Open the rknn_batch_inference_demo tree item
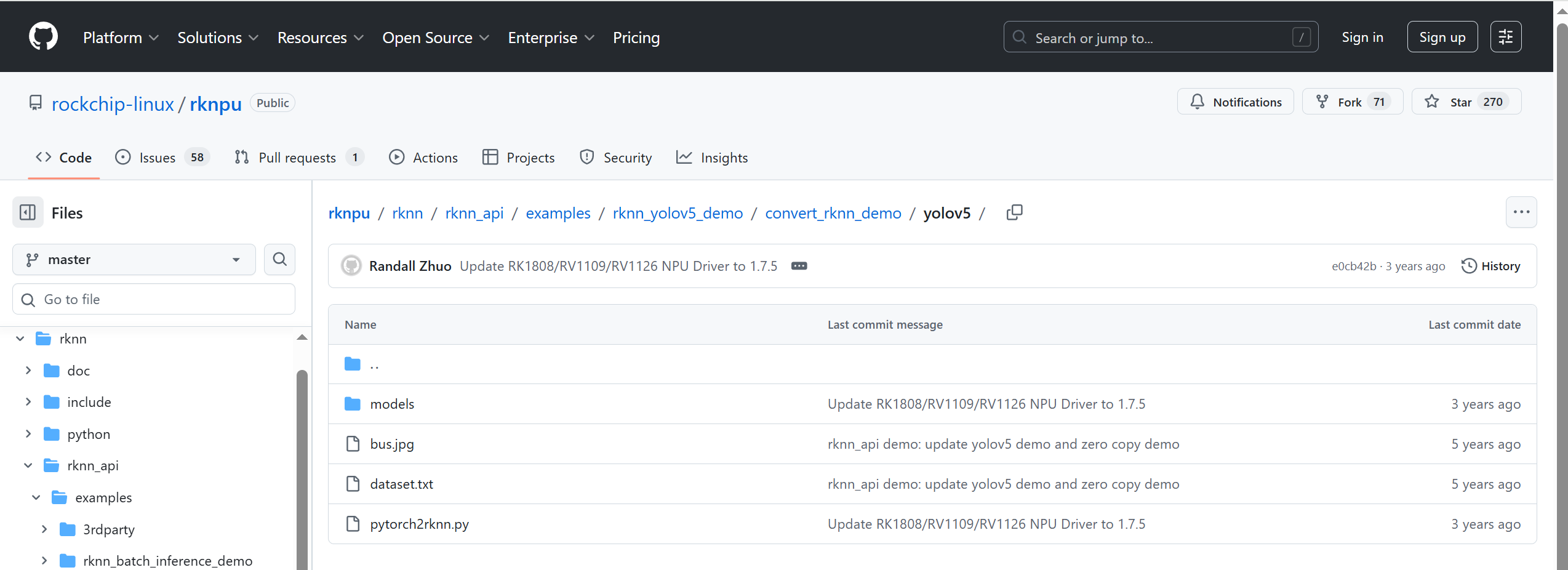The image size is (1568, 570). [x=167, y=561]
